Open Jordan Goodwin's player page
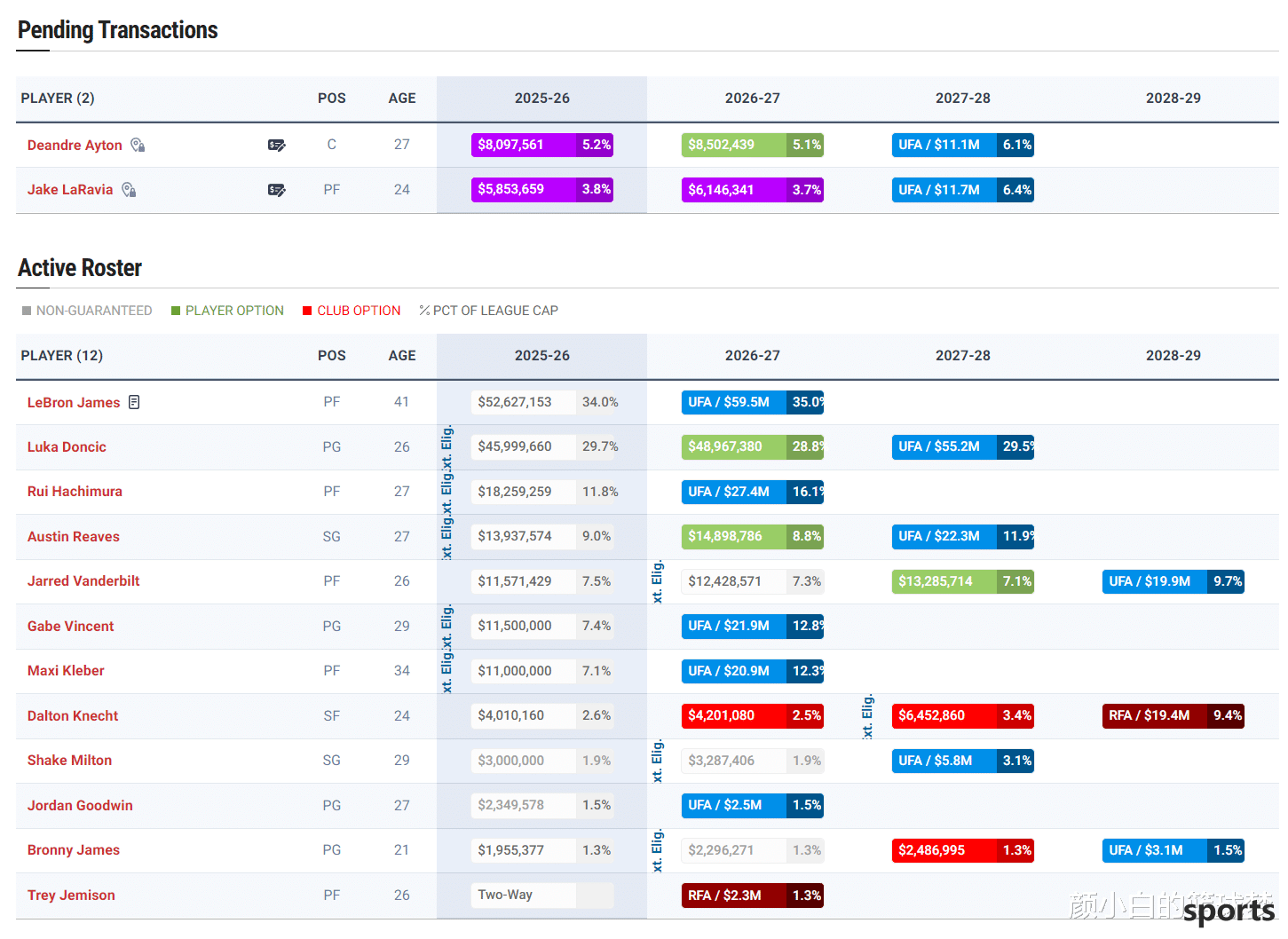Viewport: 1288px width, 939px height. (x=80, y=805)
